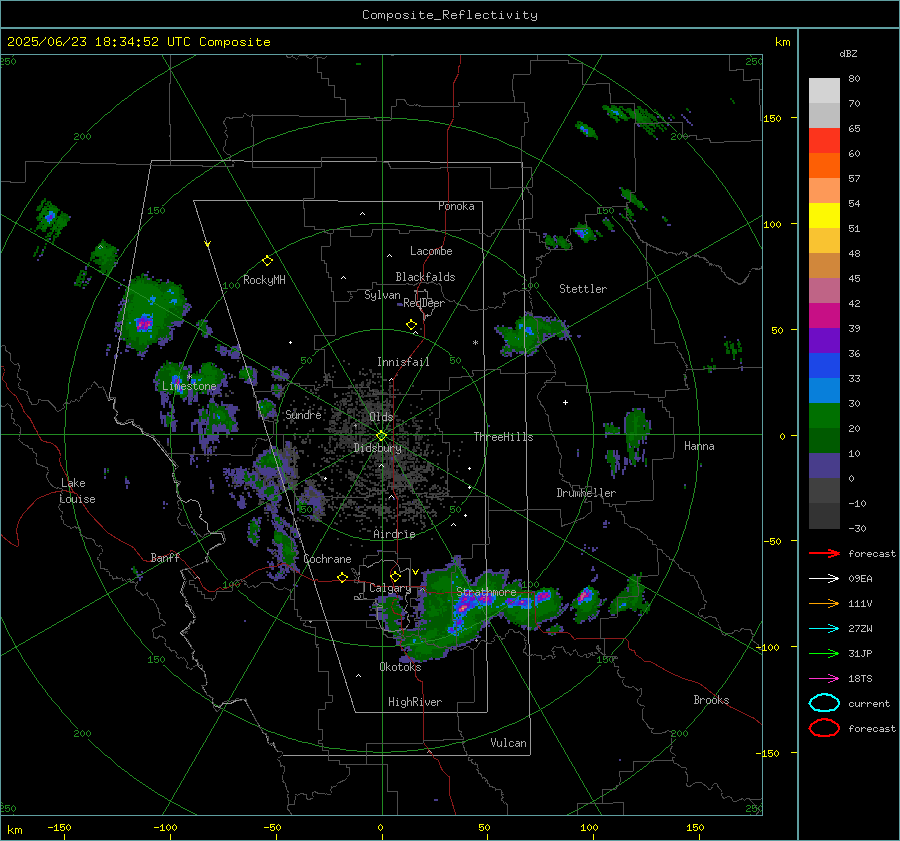The width and height of the screenshot is (900, 841).
Task: Click the Vulcan city label
Action: (x=509, y=743)
